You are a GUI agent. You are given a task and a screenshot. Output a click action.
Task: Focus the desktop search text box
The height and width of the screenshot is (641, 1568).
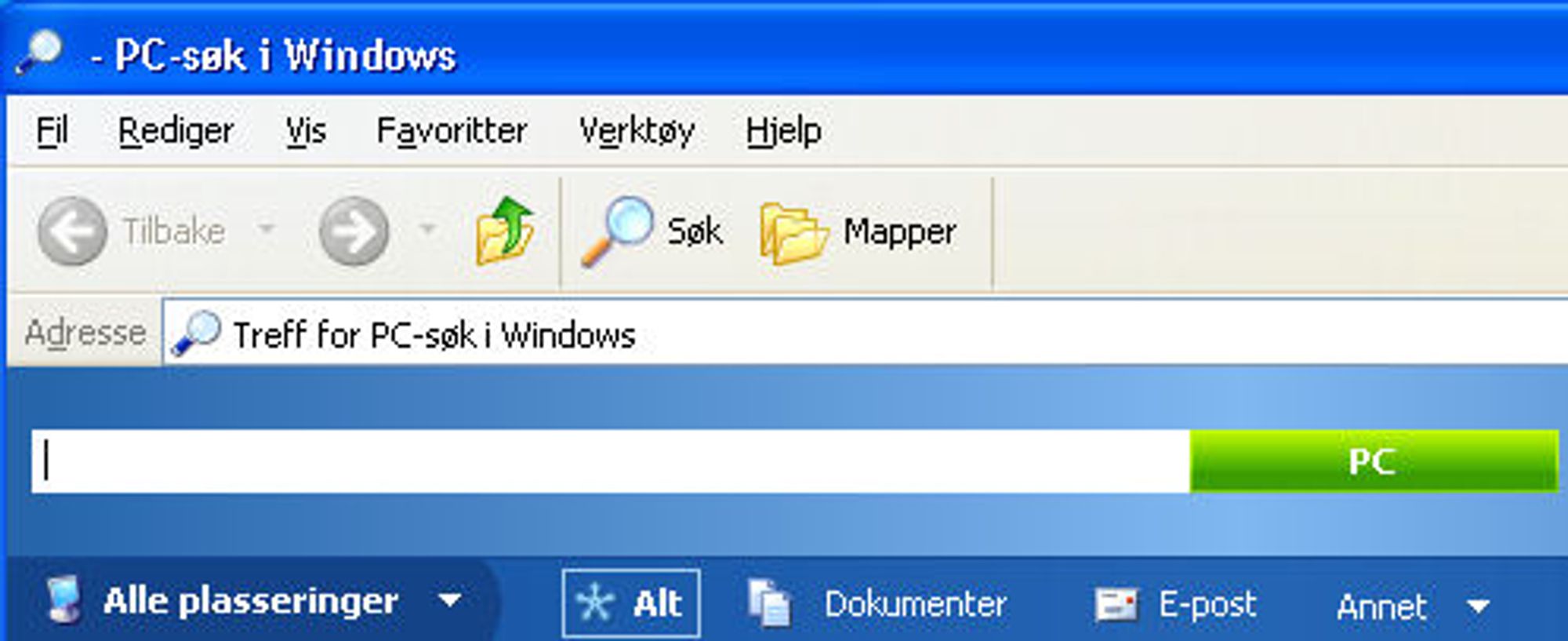(x=611, y=461)
